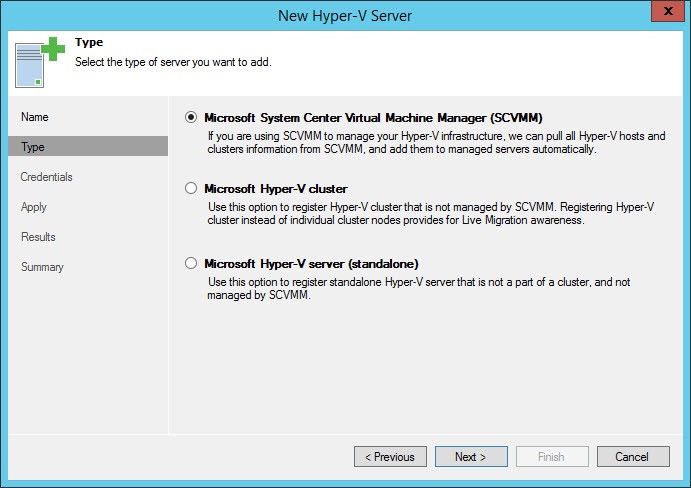The height and width of the screenshot is (488, 691).
Task: Click "Select the type of server" subtitle
Action: (173, 62)
